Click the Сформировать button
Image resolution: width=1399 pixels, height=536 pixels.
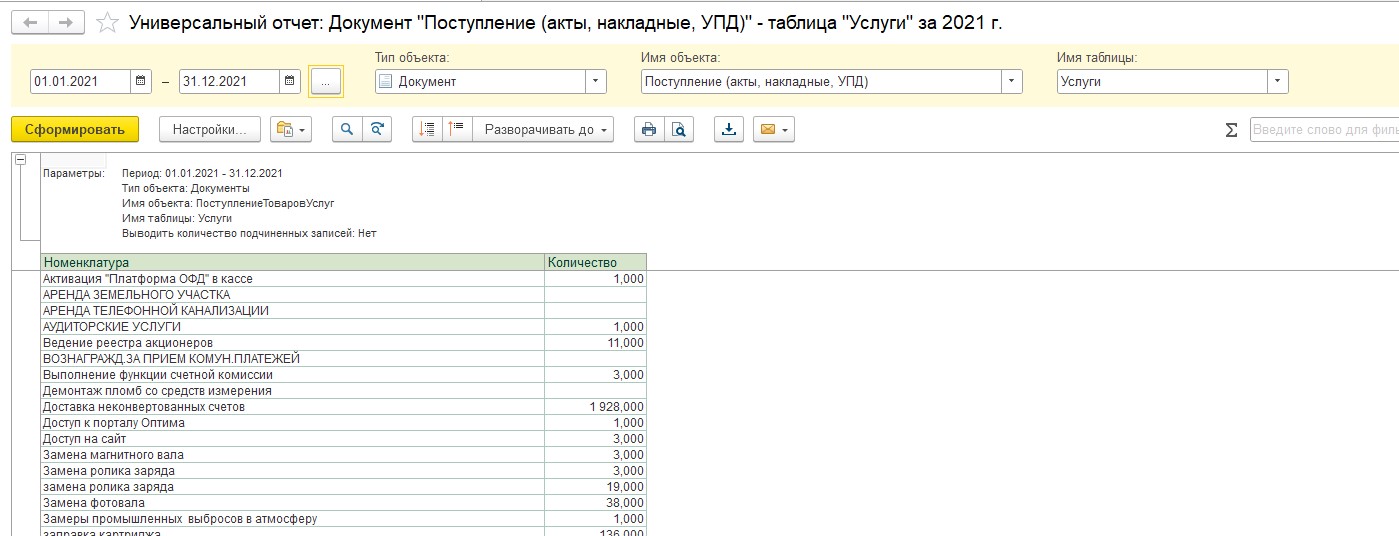(x=75, y=129)
